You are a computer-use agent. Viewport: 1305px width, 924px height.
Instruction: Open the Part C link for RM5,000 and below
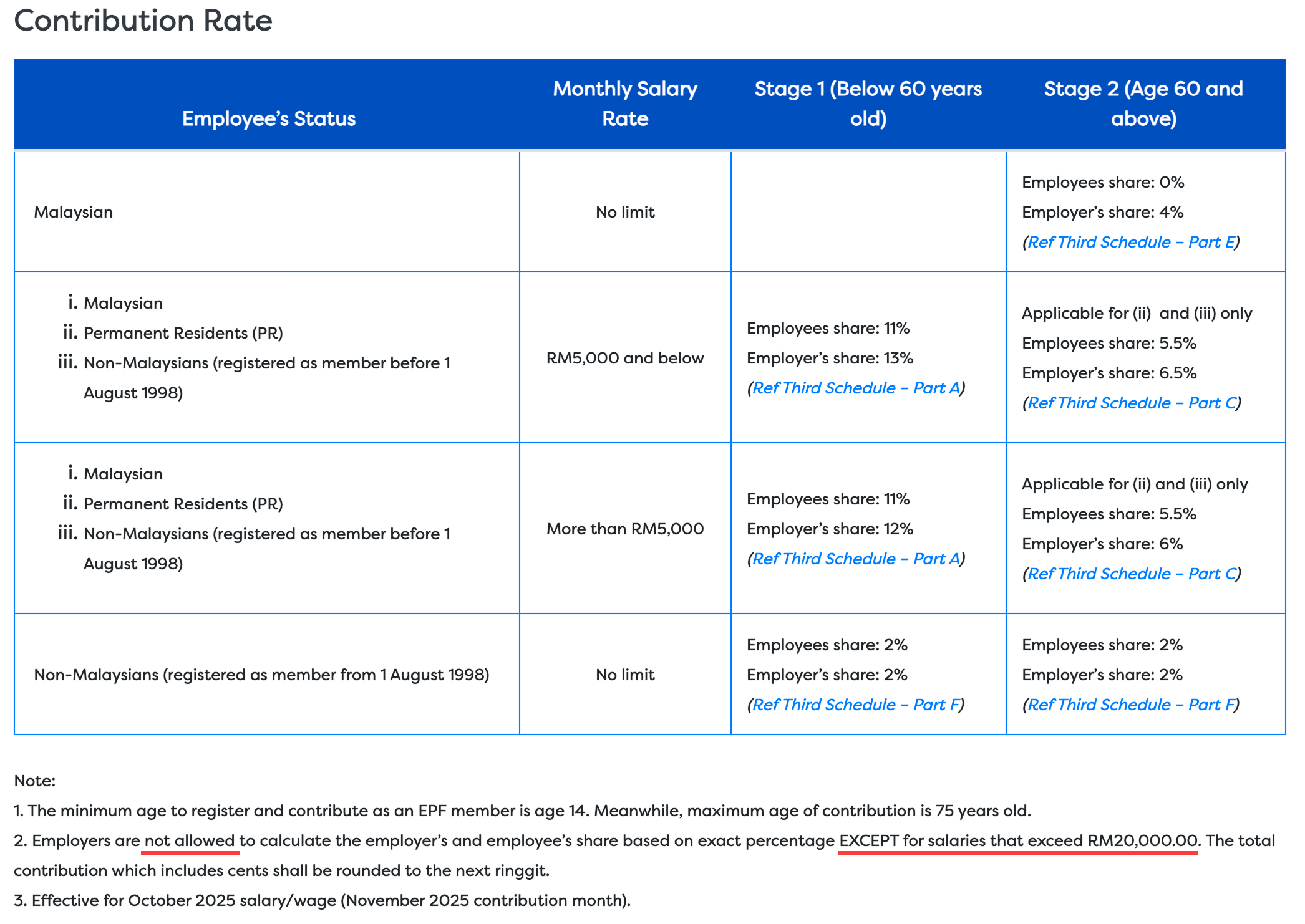(1130, 403)
